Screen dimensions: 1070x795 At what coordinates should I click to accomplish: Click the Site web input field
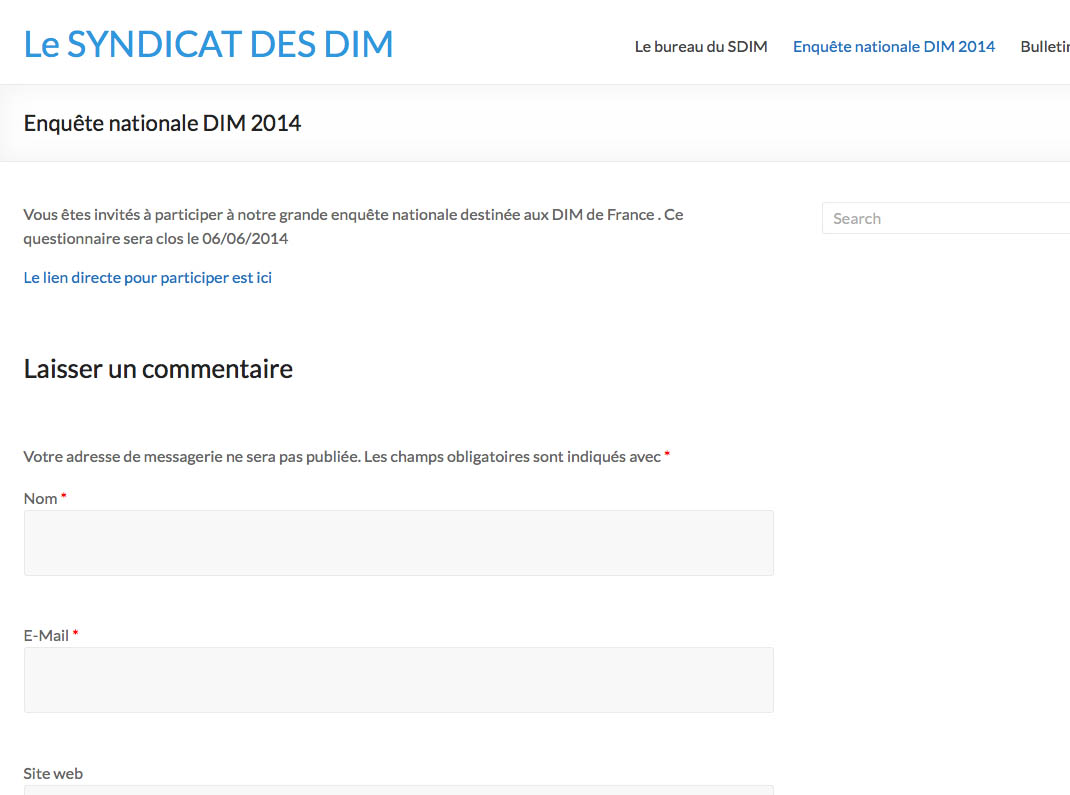click(x=398, y=789)
